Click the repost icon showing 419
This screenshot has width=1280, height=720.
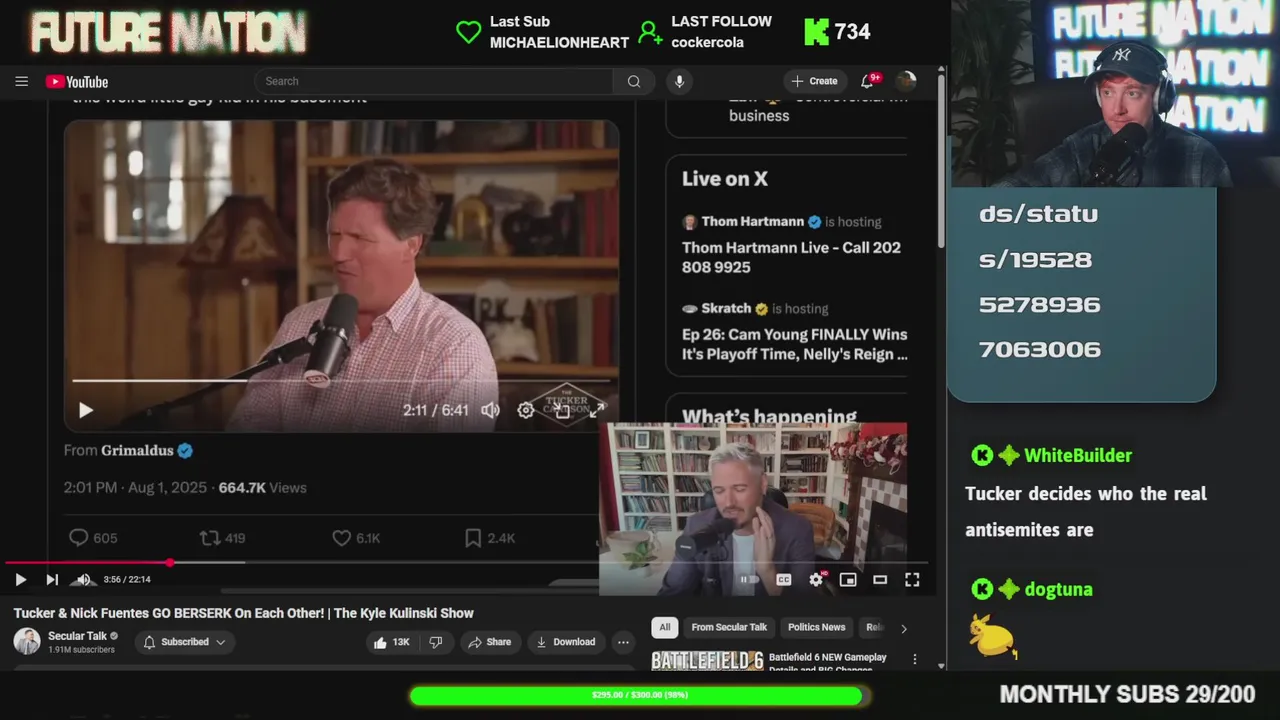pyautogui.click(x=209, y=538)
